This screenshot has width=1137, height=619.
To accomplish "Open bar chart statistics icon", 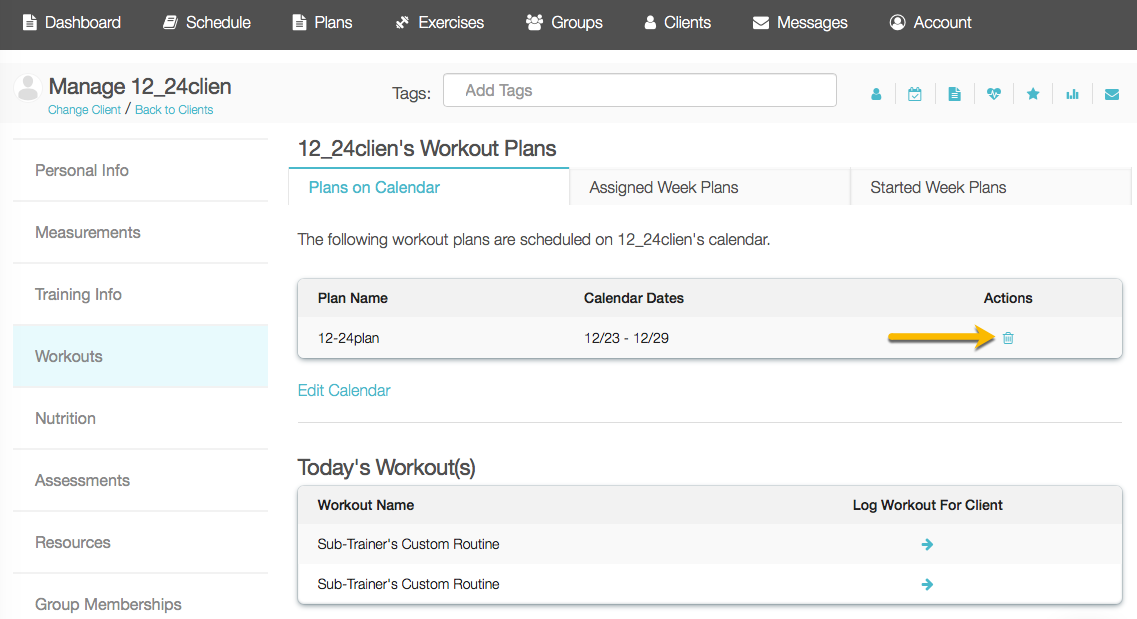I will 1072,94.
